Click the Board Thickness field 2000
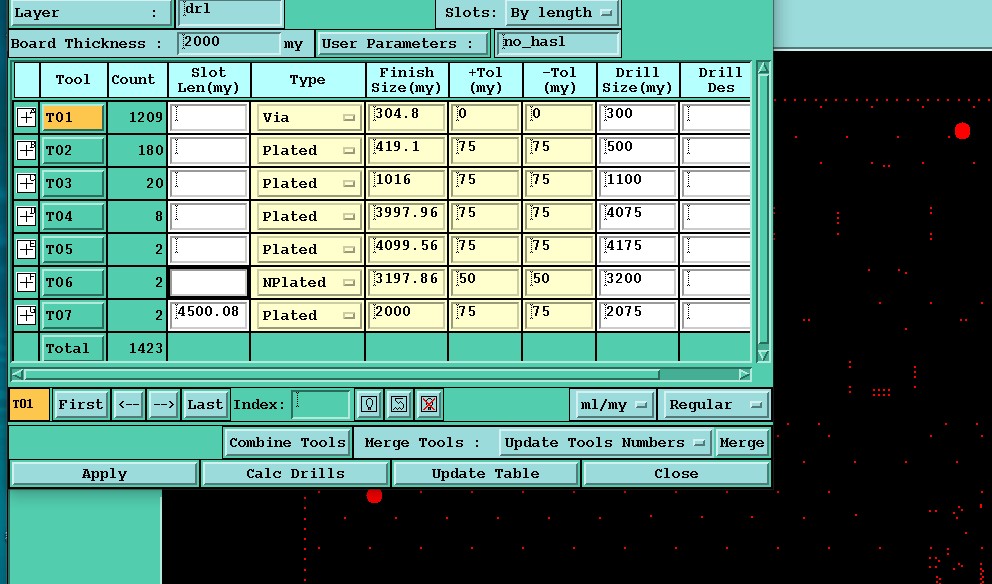The width and height of the screenshot is (992, 584). [229, 44]
